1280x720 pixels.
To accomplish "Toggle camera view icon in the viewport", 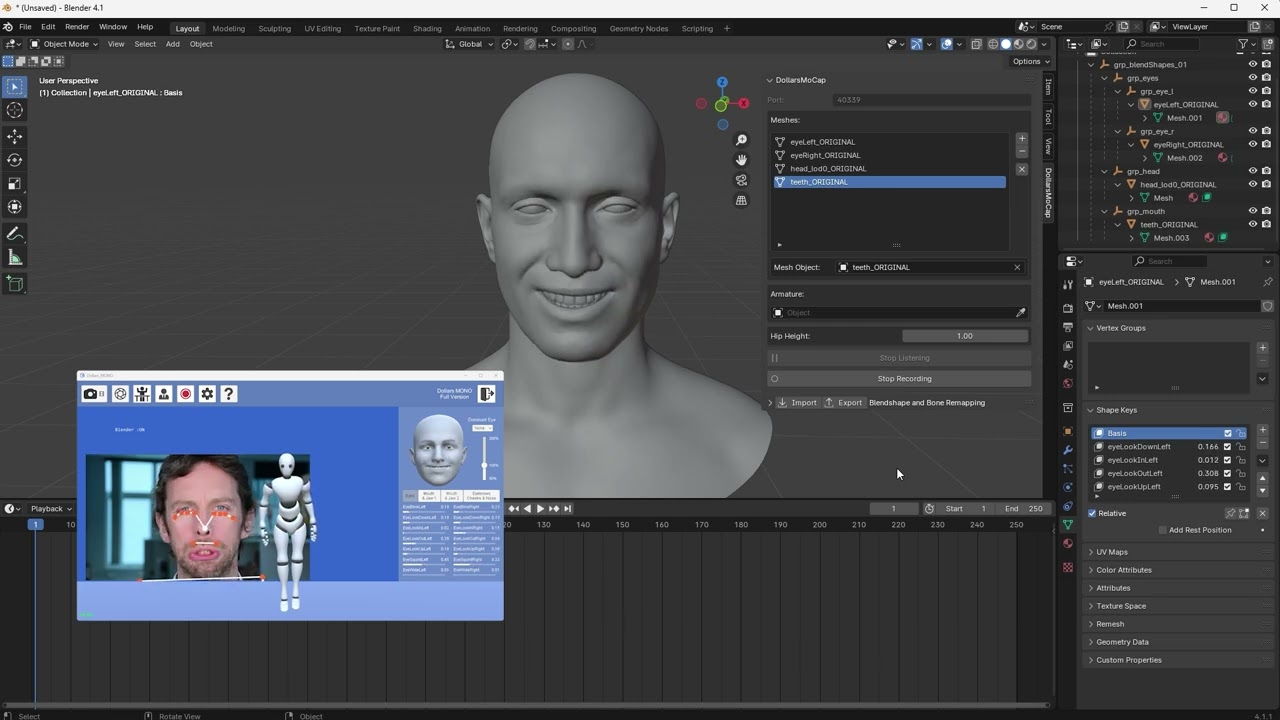I will pyautogui.click(x=741, y=180).
